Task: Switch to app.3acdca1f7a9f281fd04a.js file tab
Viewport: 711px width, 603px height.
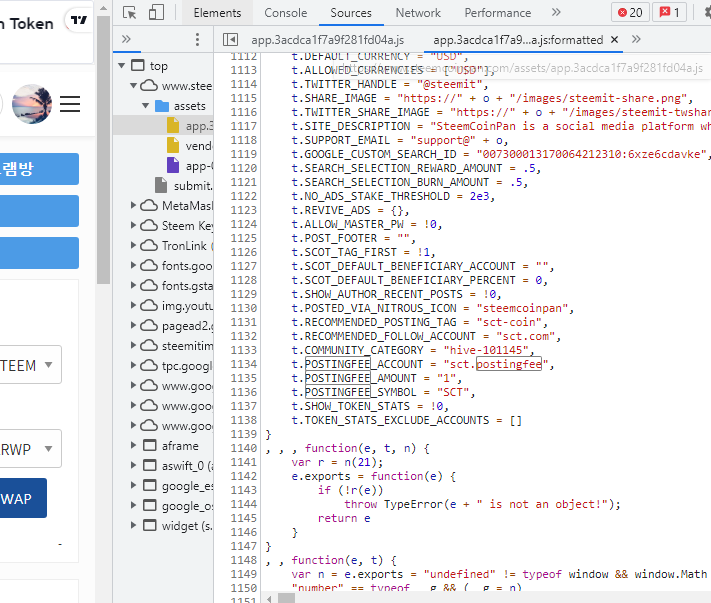Action: 327,40
